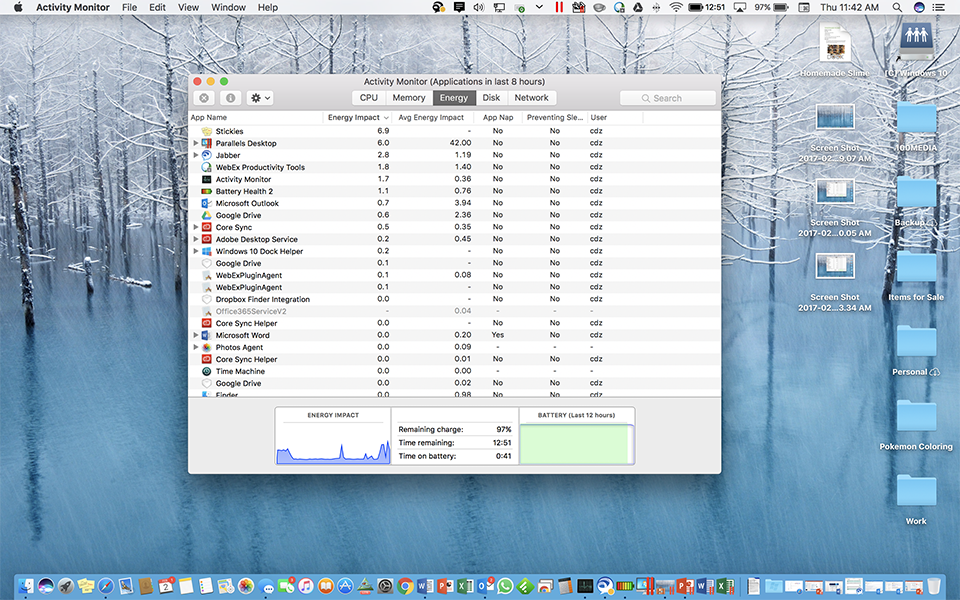Click the Search field in Activity Monitor
Viewport: 960px width, 600px height.
click(x=667, y=98)
